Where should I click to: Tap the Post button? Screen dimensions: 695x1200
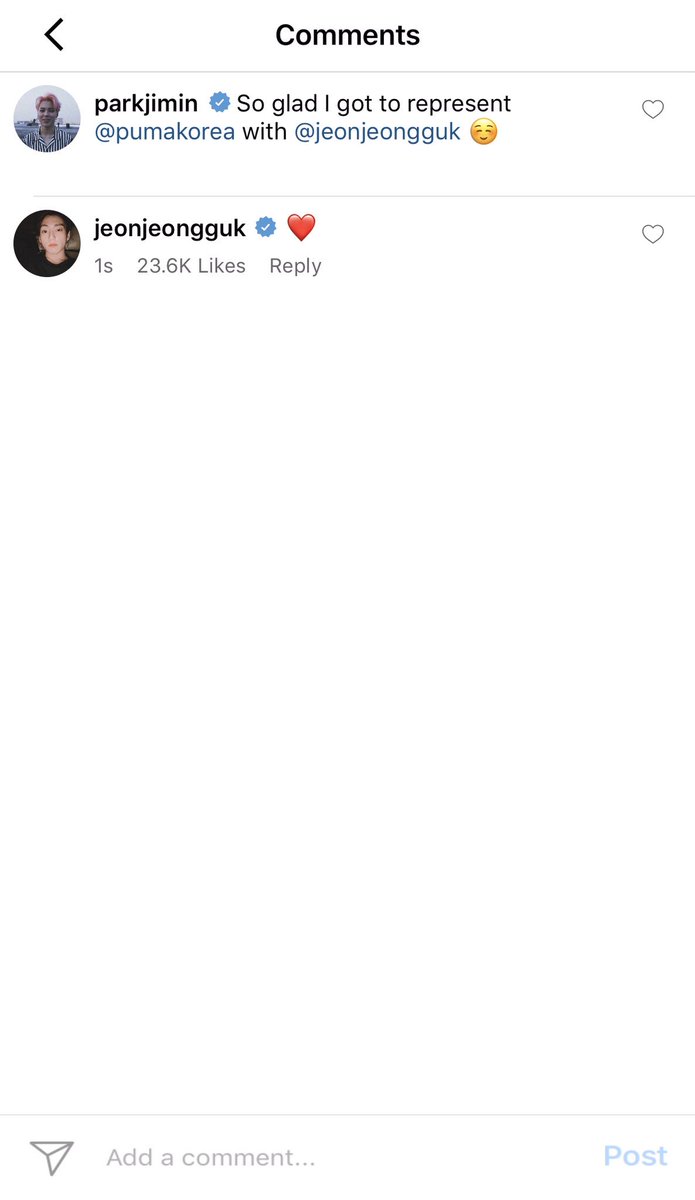[635, 1156]
